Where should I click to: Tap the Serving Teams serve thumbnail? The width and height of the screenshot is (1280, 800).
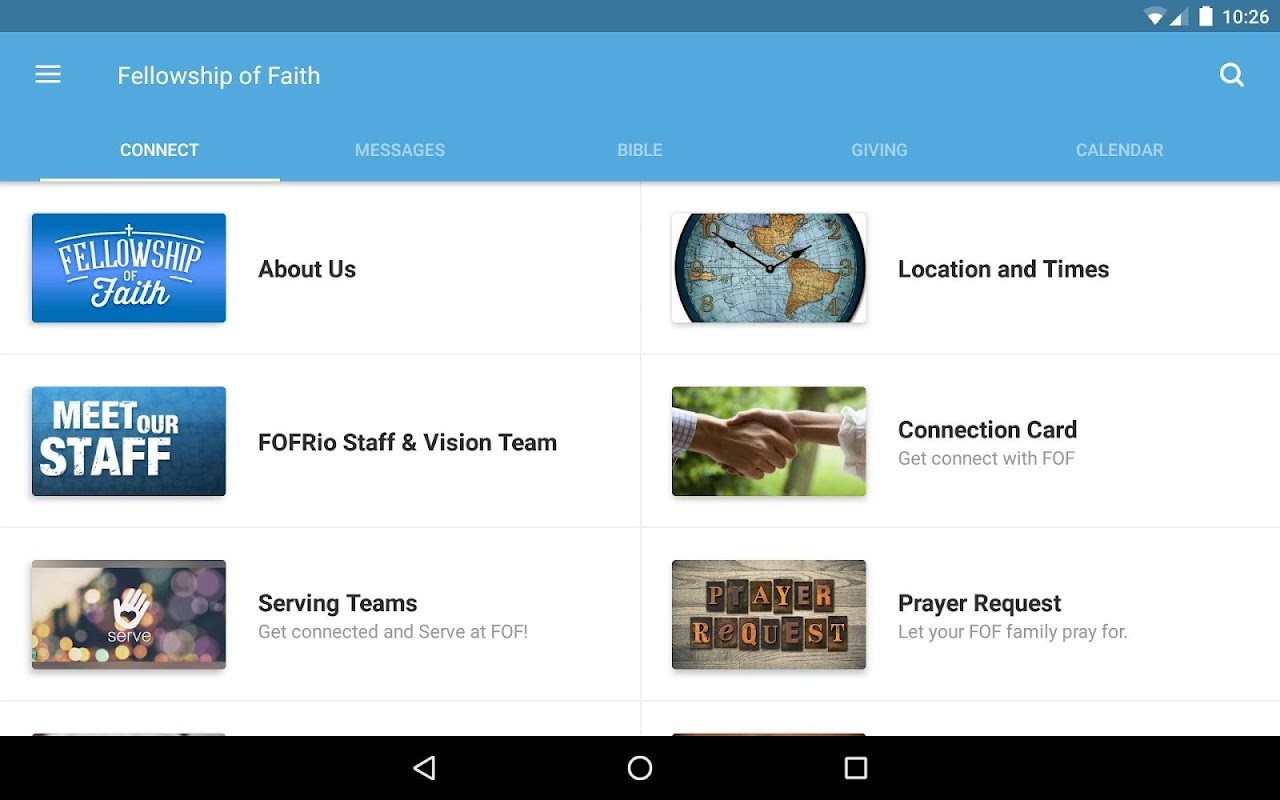pos(129,614)
